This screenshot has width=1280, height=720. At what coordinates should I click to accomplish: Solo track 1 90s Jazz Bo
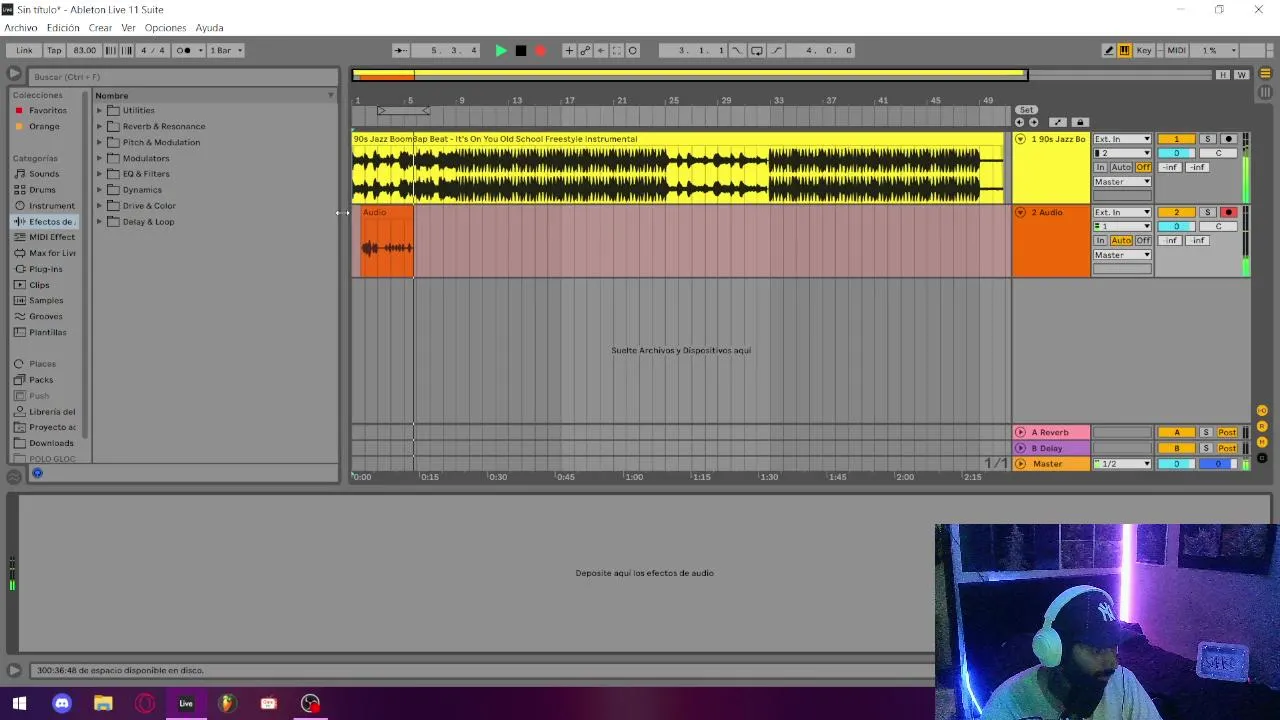[1207, 139]
